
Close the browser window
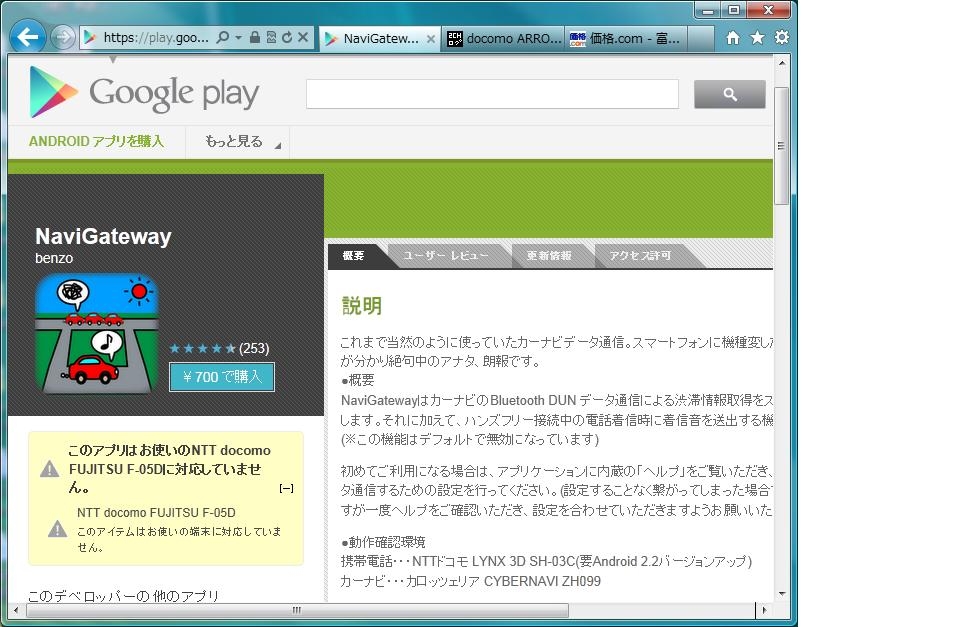point(769,10)
